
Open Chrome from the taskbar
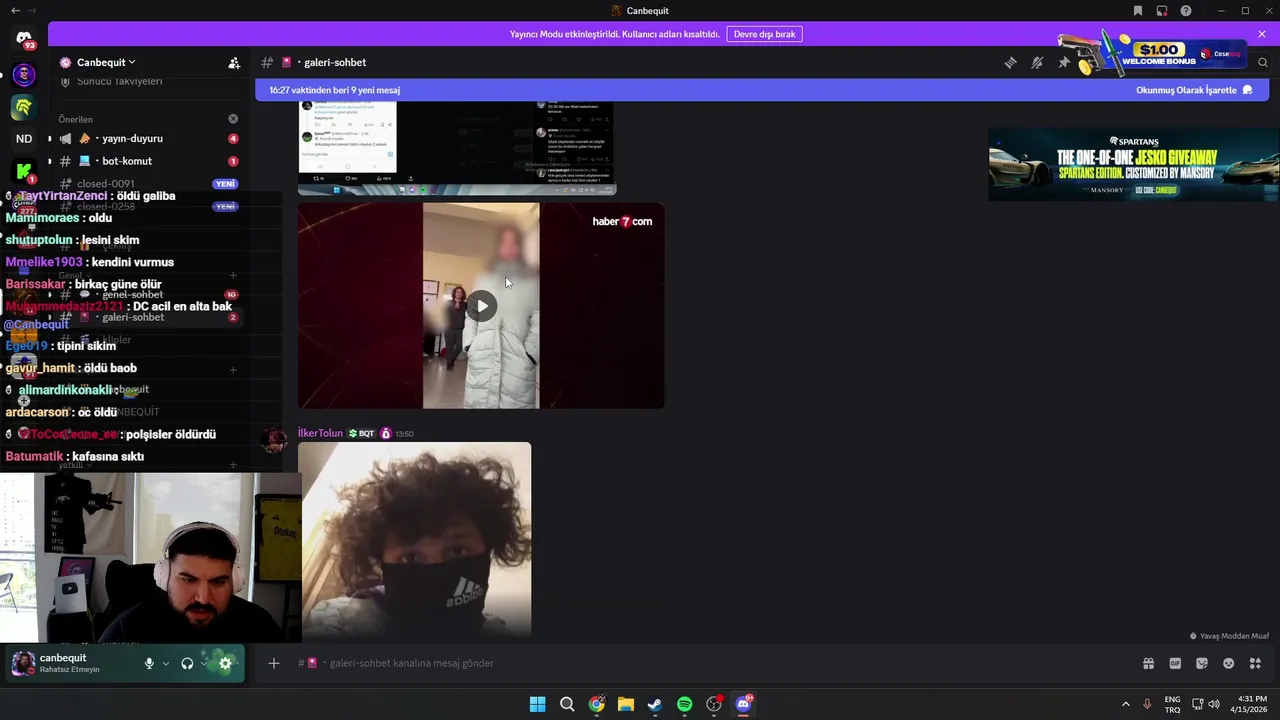(x=597, y=704)
